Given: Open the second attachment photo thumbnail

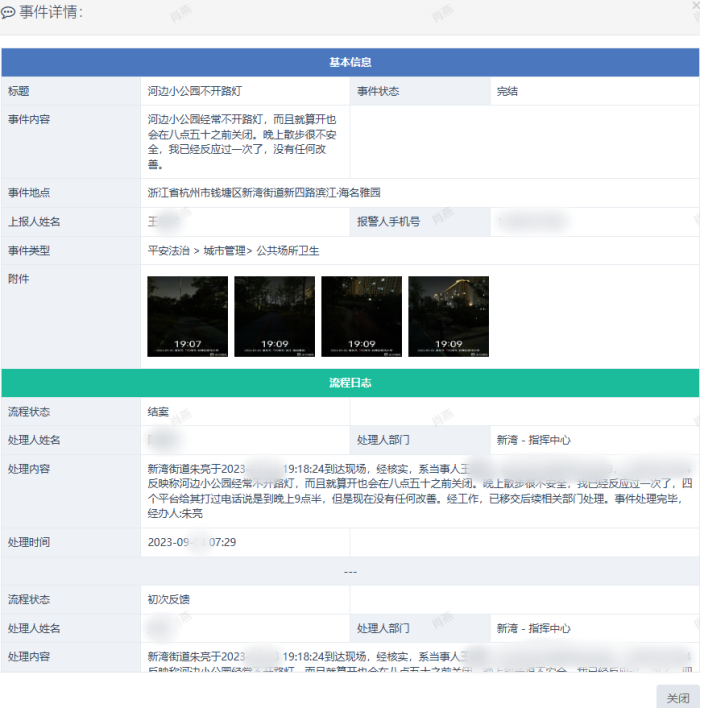Looking at the screenshot, I should tap(274, 317).
